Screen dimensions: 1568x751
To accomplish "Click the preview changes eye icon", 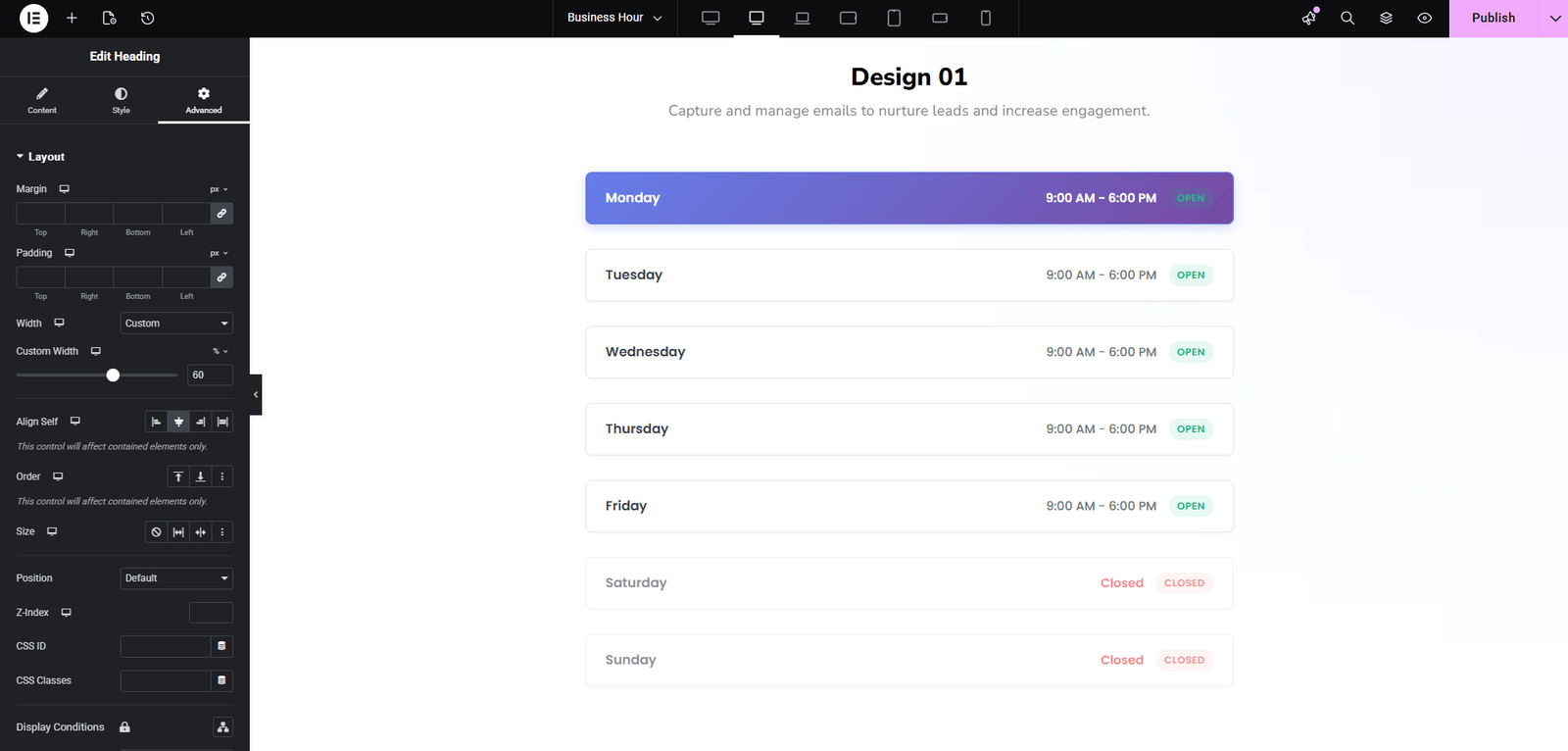I will click(1425, 18).
